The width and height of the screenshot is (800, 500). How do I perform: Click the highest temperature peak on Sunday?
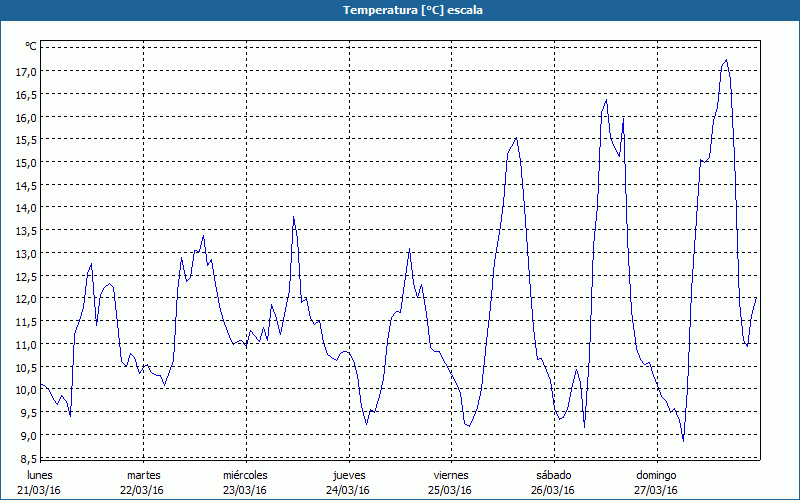(x=726, y=60)
